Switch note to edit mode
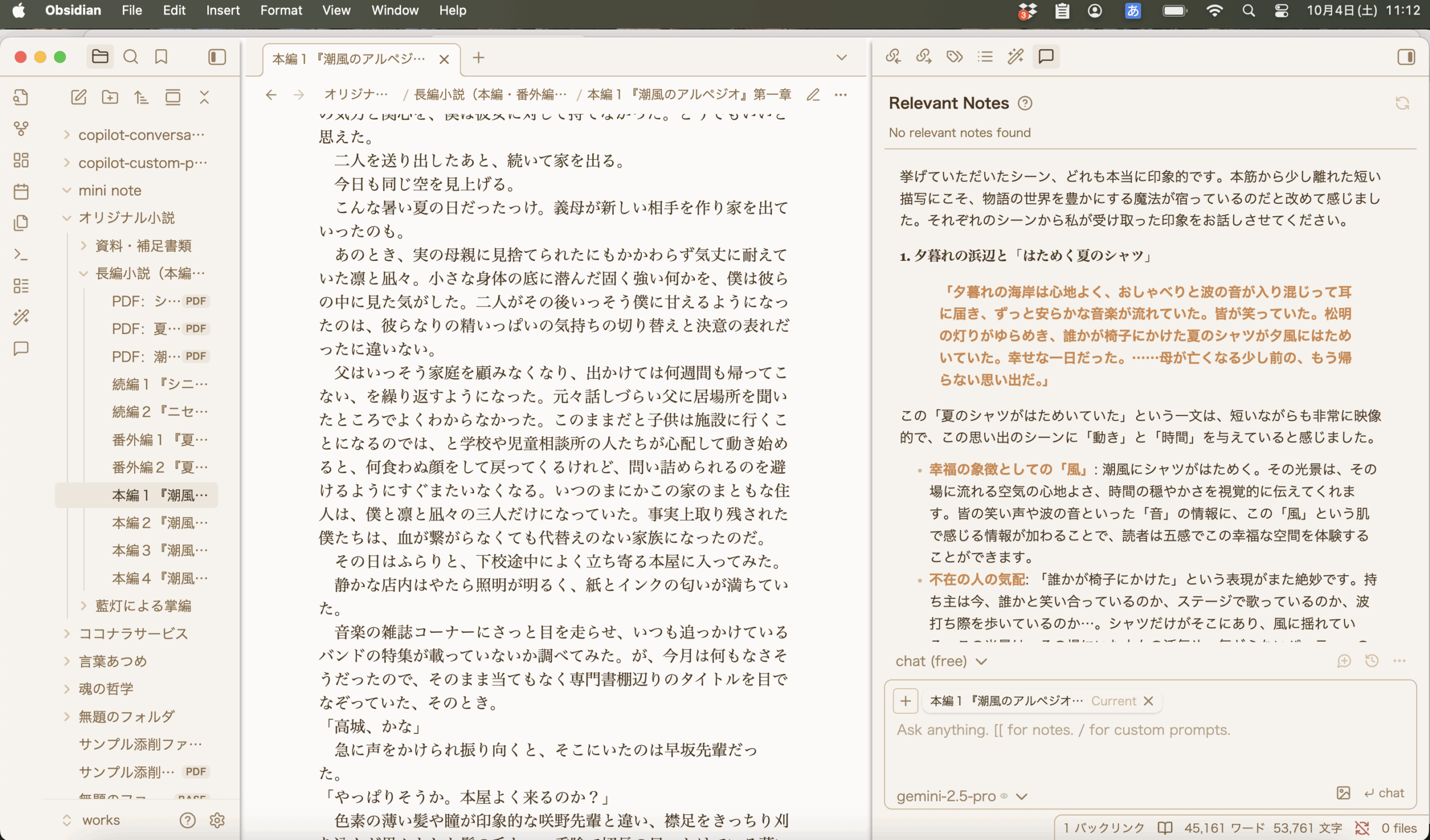 pyautogui.click(x=813, y=95)
